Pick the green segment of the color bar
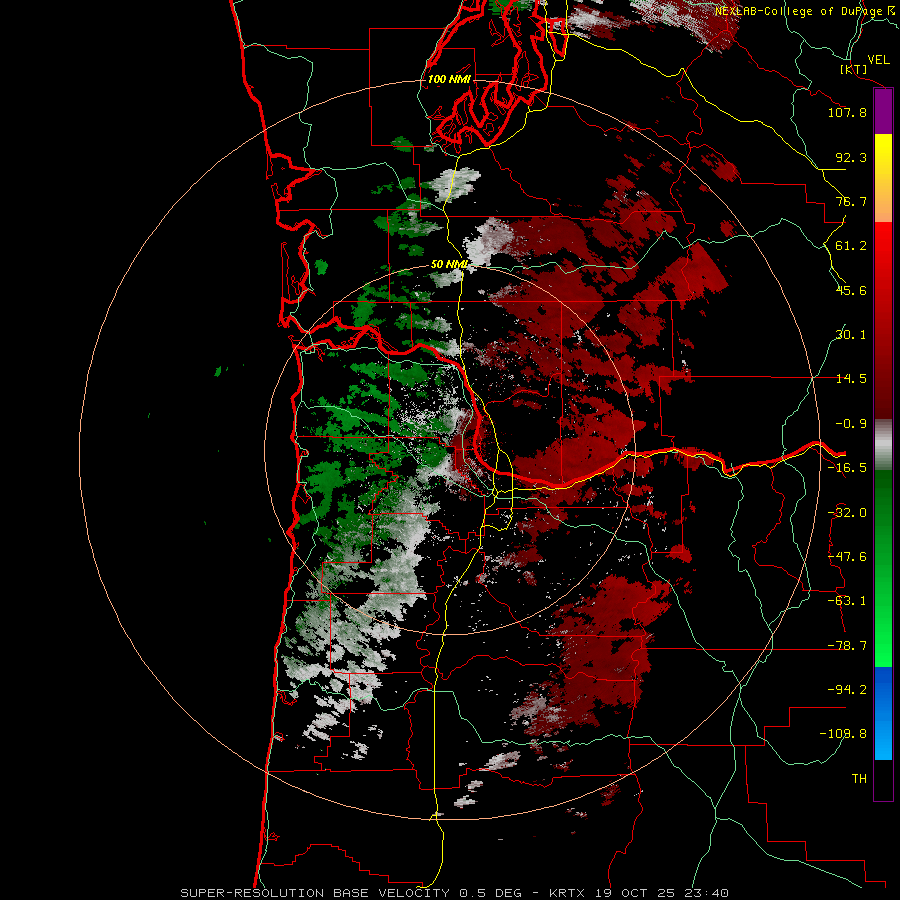Viewport: 900px width, 900px height. pos(883,568)
